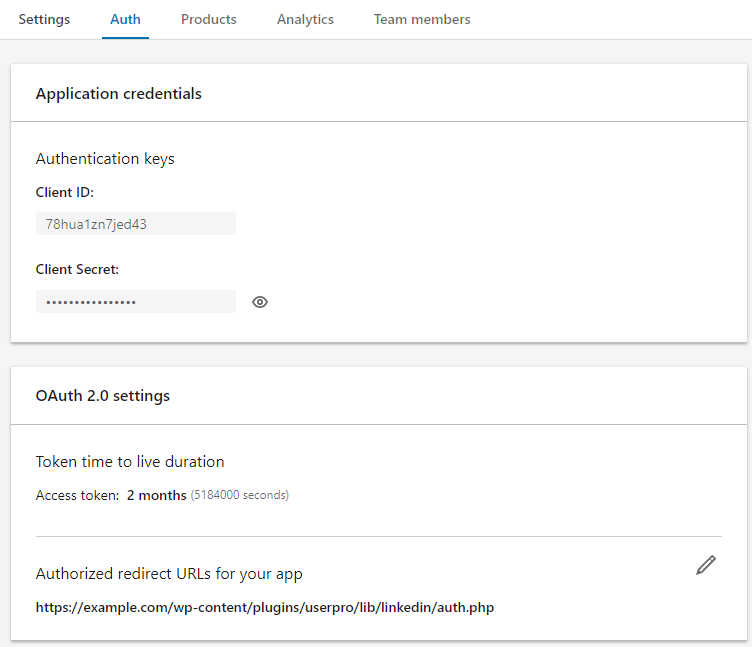
Task: Select the Authentication keys subheading
Action: (105, 159)
